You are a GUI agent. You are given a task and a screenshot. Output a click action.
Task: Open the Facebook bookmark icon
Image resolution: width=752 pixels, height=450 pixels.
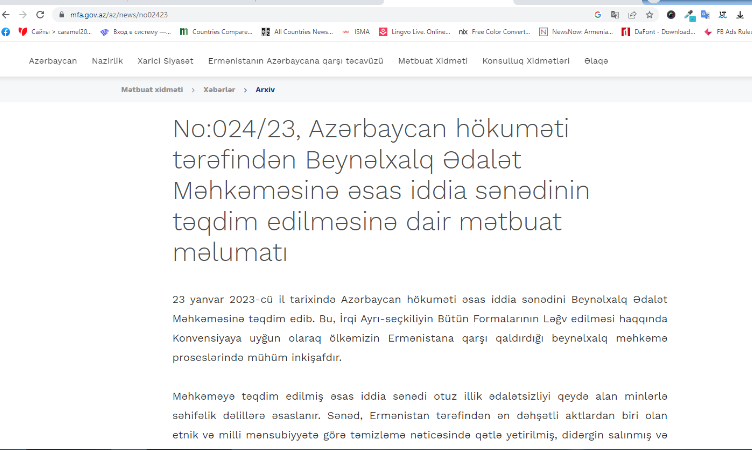(x=6, y=32)
